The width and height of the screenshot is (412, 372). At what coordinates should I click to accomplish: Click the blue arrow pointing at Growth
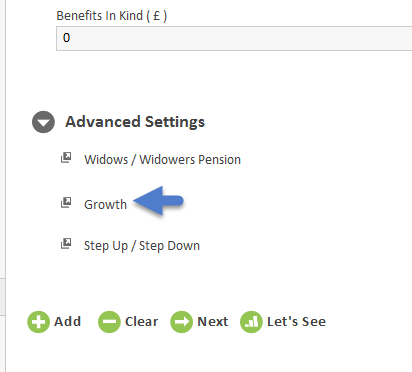tap(158, 201)
